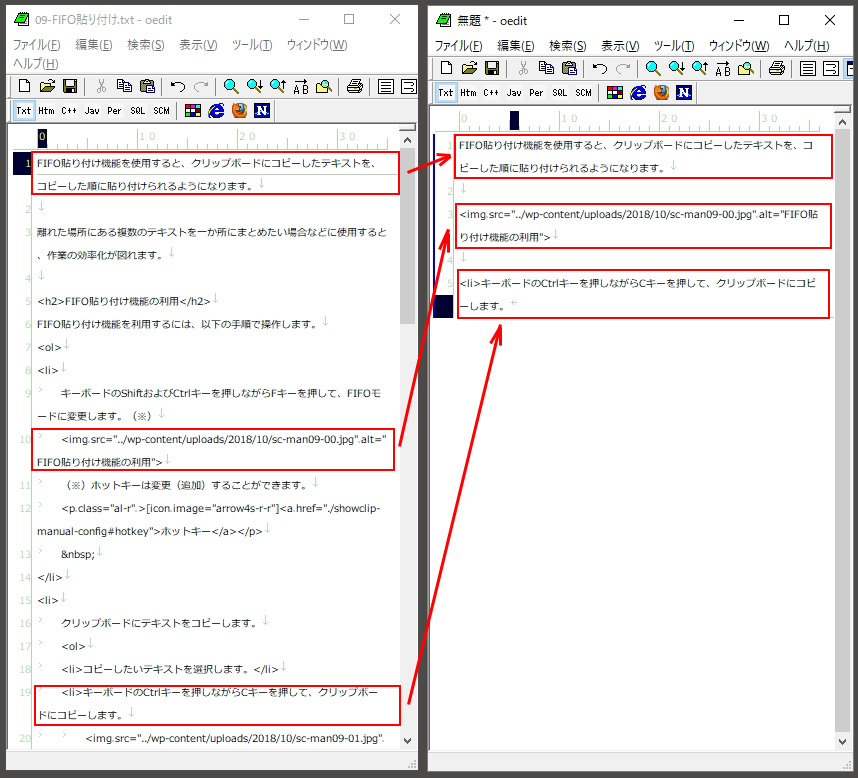
Task: Open the ファイル(F) menu
Action: pyautogui.click(x=33, y=45)
